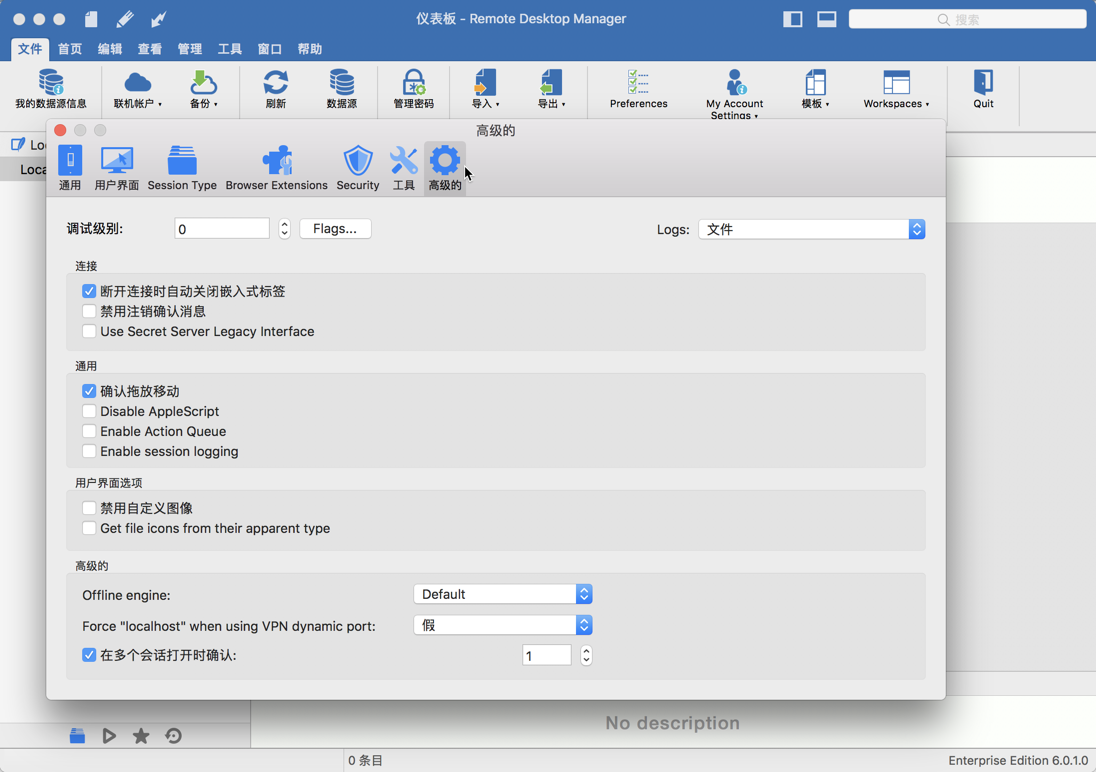Enable the Enable session logging option
The width and height of the screenshot is (1096, 772).
[x=89, y=451]
